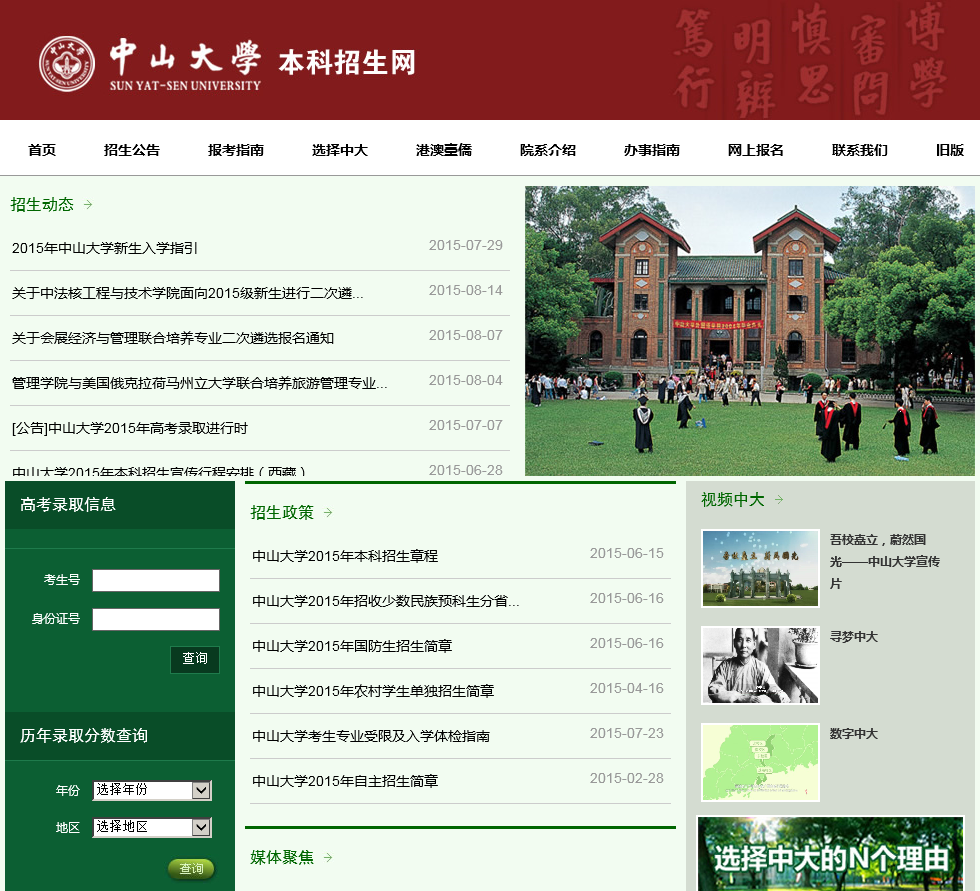Screen dimensions: 980x891
Task: Open 中山大学考生专业受限及入学体检指南
Action: [371, 736]
